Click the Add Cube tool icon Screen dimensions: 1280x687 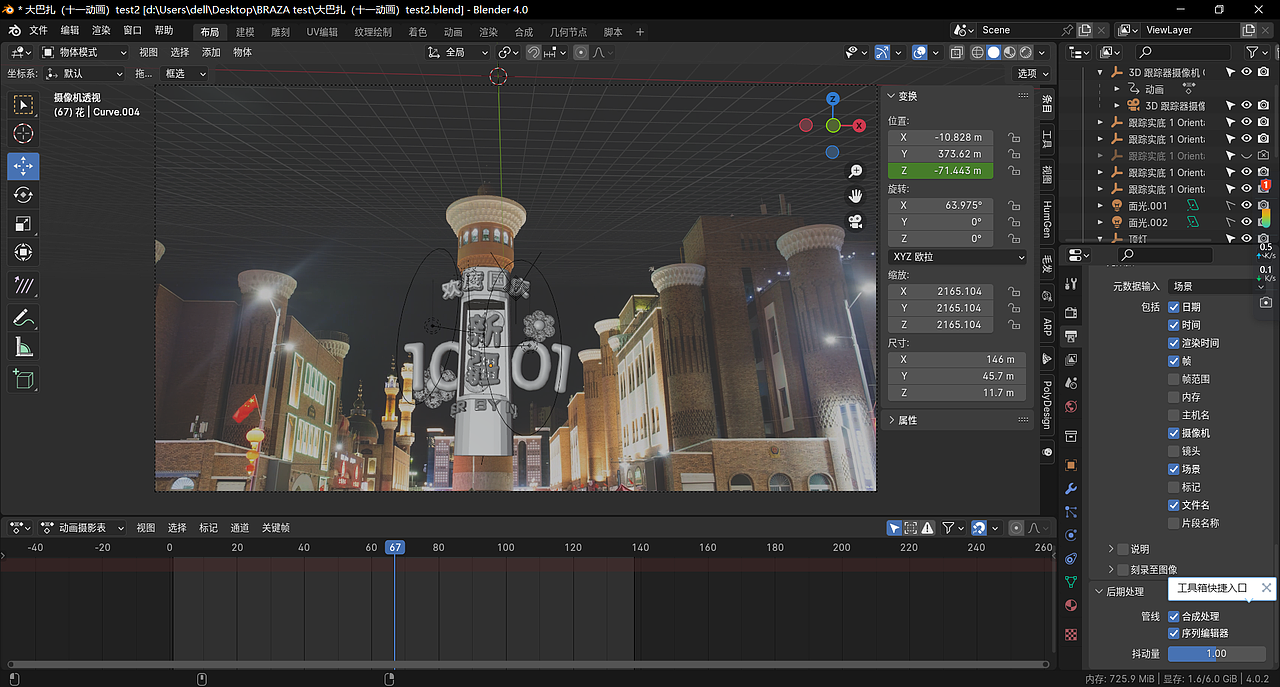[24, 379]
